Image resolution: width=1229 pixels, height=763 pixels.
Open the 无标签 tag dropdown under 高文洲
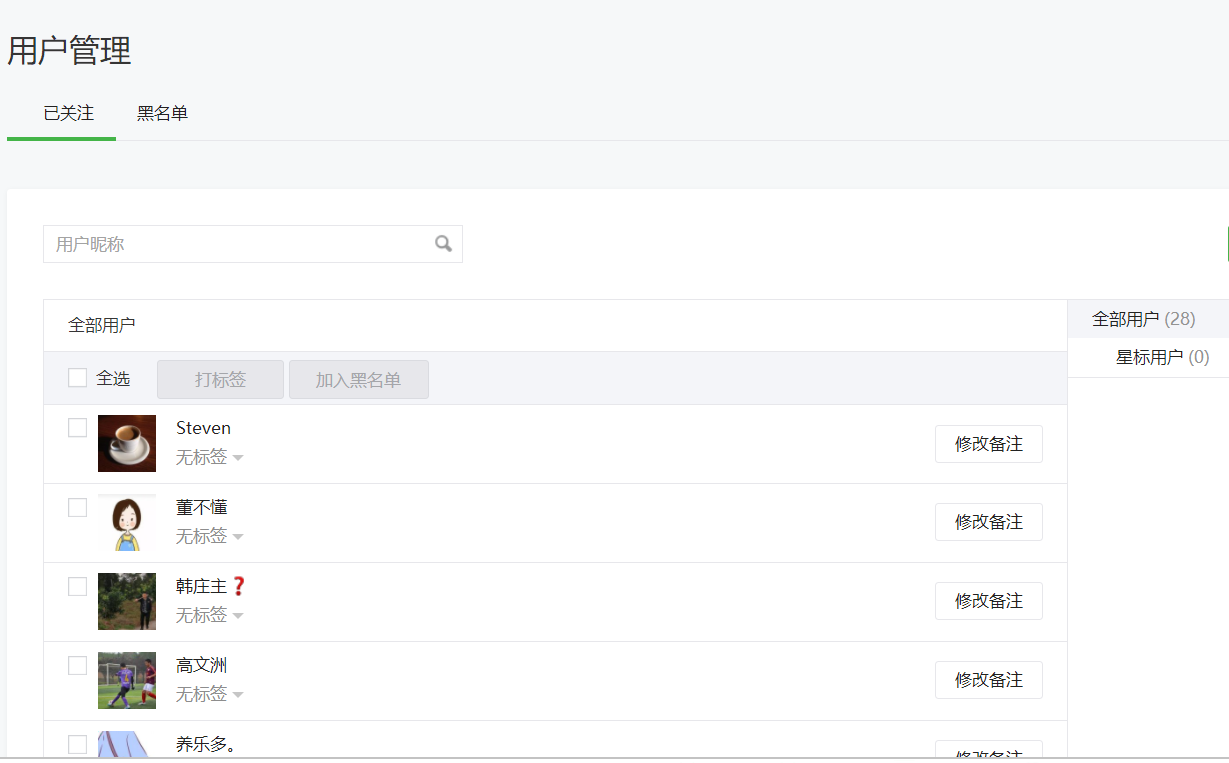pos(210,694)
